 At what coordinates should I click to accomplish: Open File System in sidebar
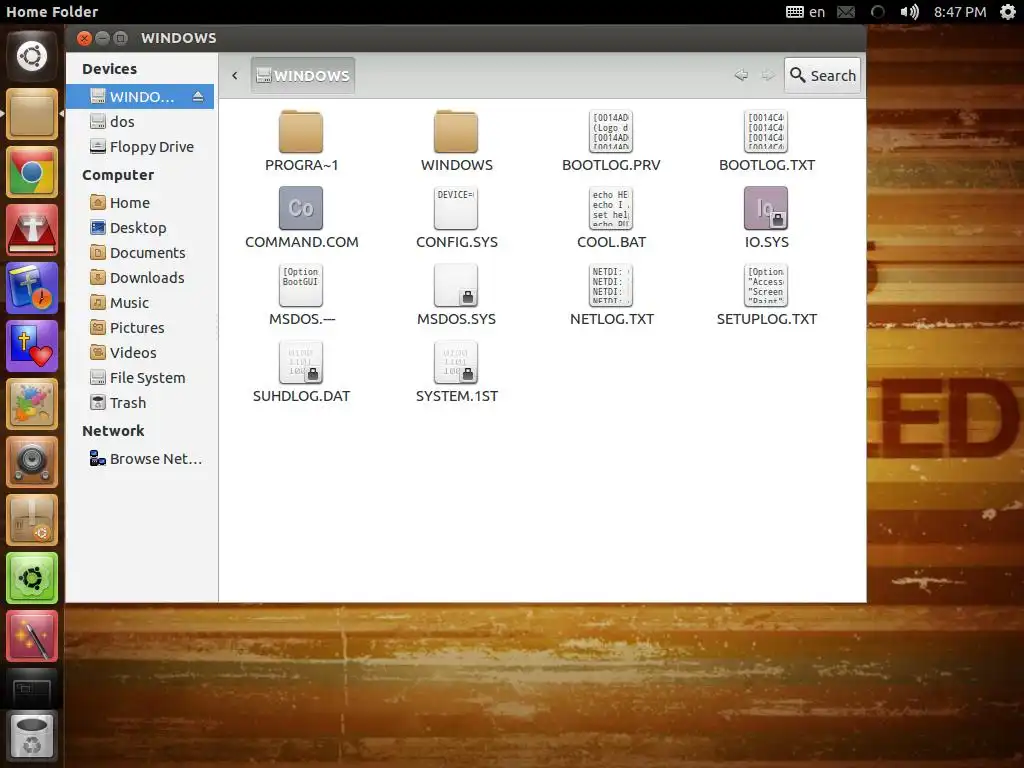coord(140,377)
